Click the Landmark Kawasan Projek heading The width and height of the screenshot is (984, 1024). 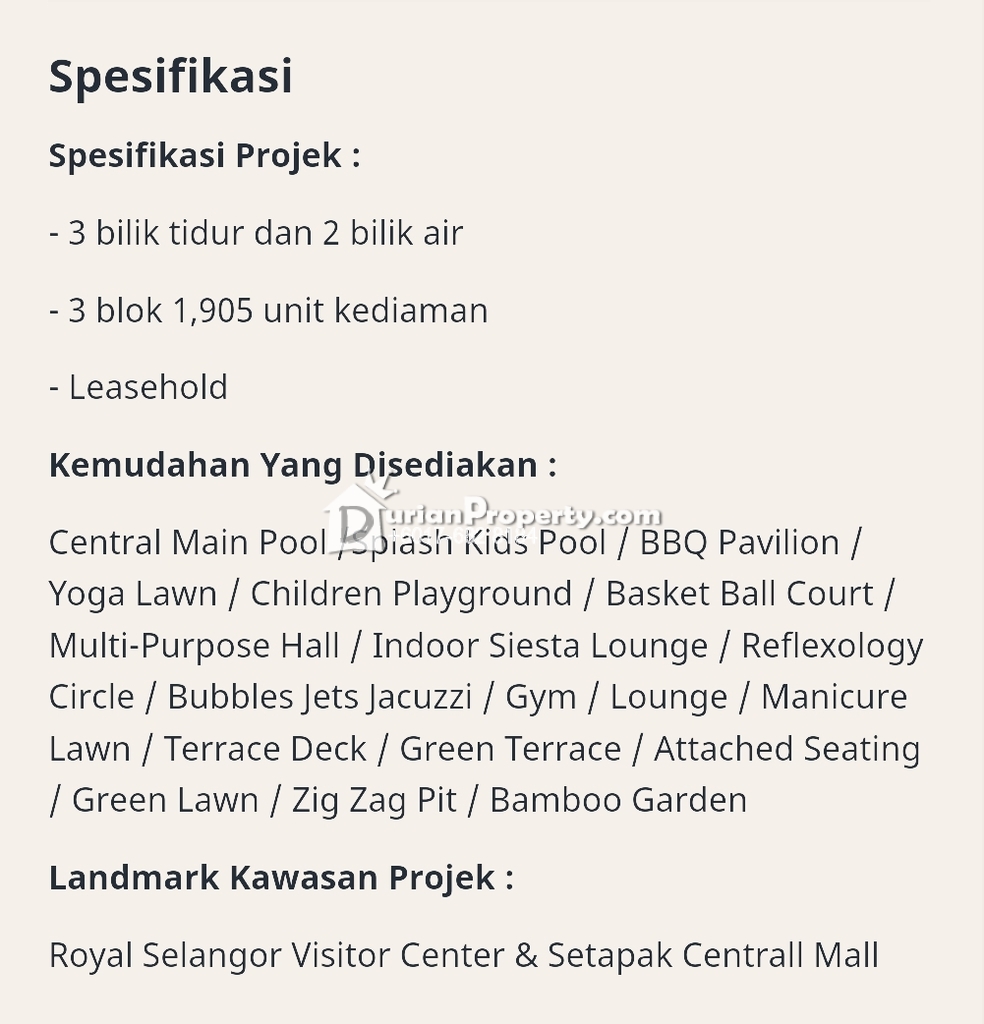pos(281,878)
